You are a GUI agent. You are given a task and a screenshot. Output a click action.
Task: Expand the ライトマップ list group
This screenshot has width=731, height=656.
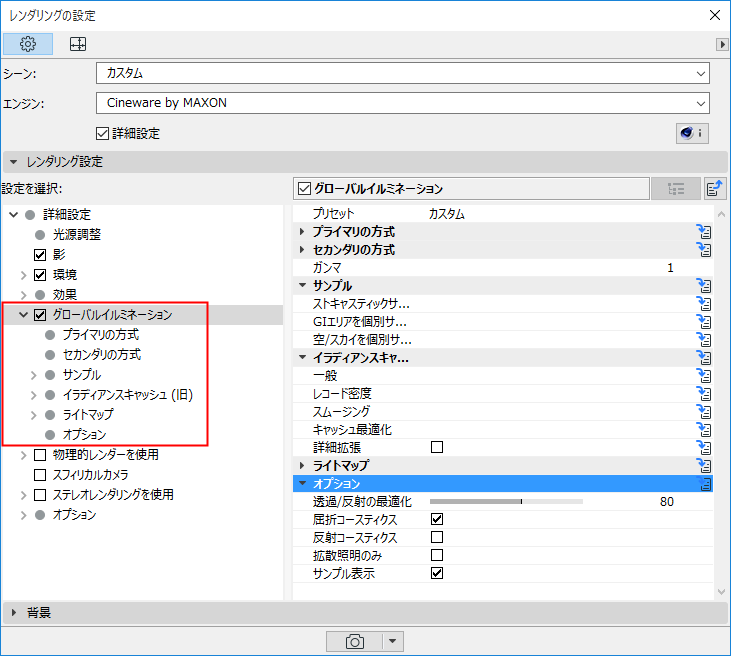tap(302, 465)
